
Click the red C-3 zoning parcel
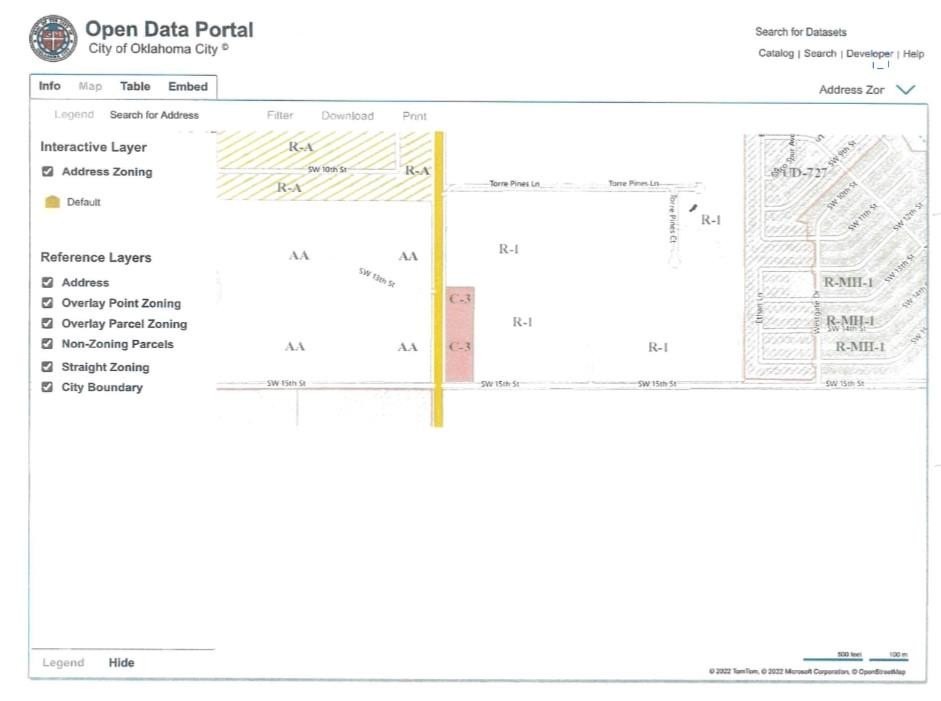[460, 334]
